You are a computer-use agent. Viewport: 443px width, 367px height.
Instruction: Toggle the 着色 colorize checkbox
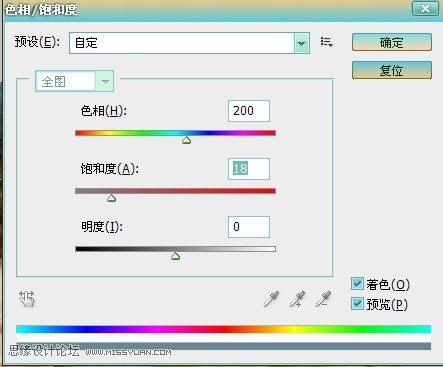(x=357, y=284)
